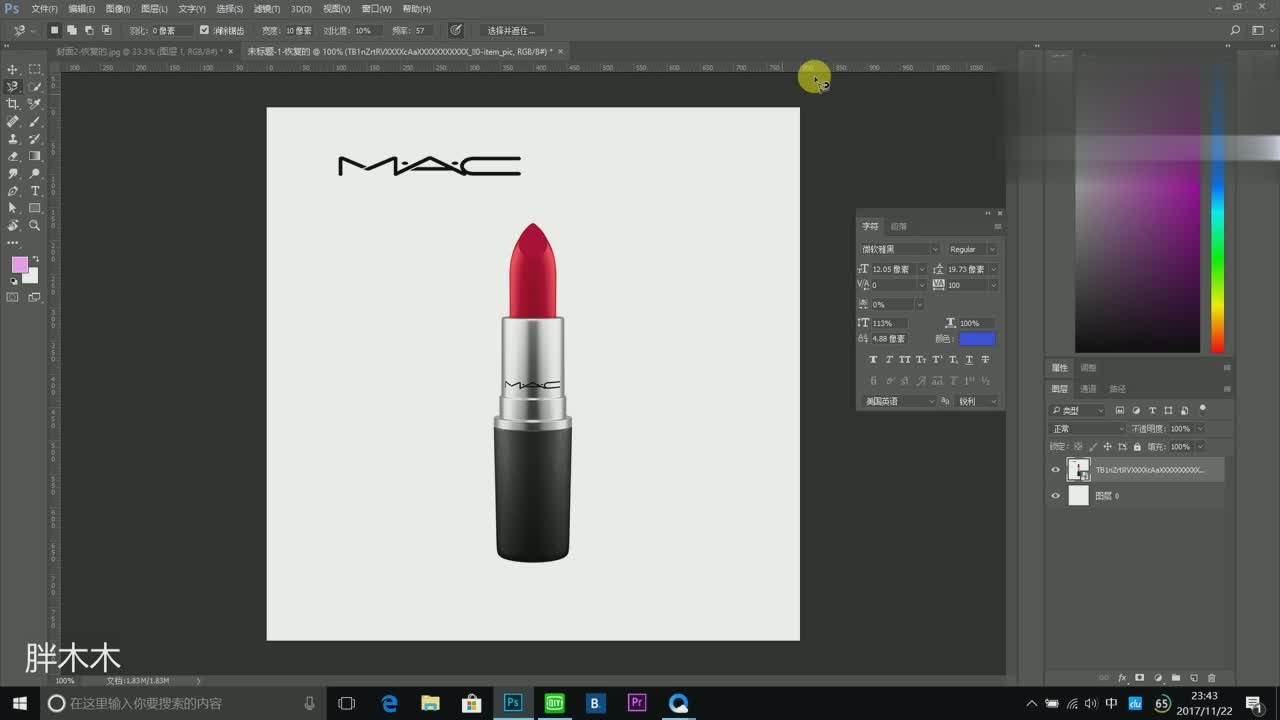Viewport: 1280px width, 720px height.
Task: Toggle Faux Italic in Character panel
Action: pos(889,360)
